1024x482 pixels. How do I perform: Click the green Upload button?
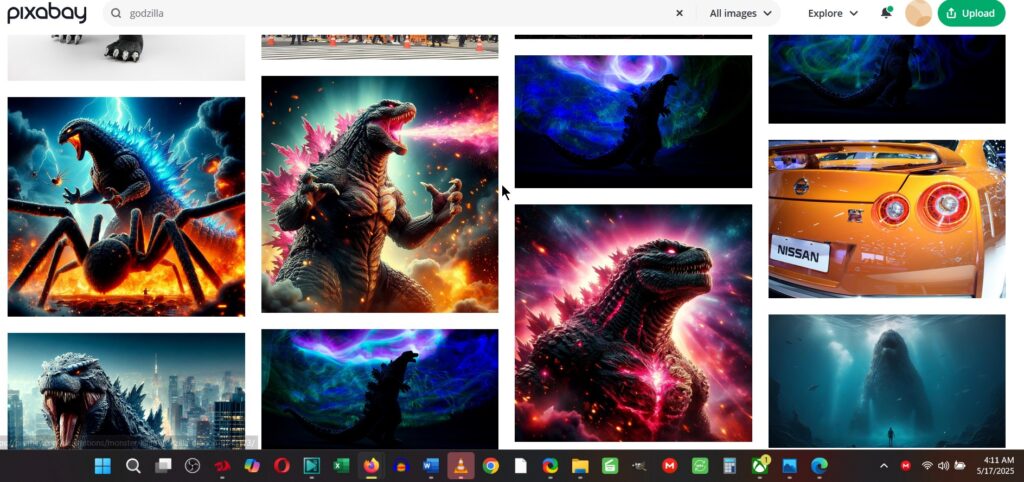coord(971,13)
